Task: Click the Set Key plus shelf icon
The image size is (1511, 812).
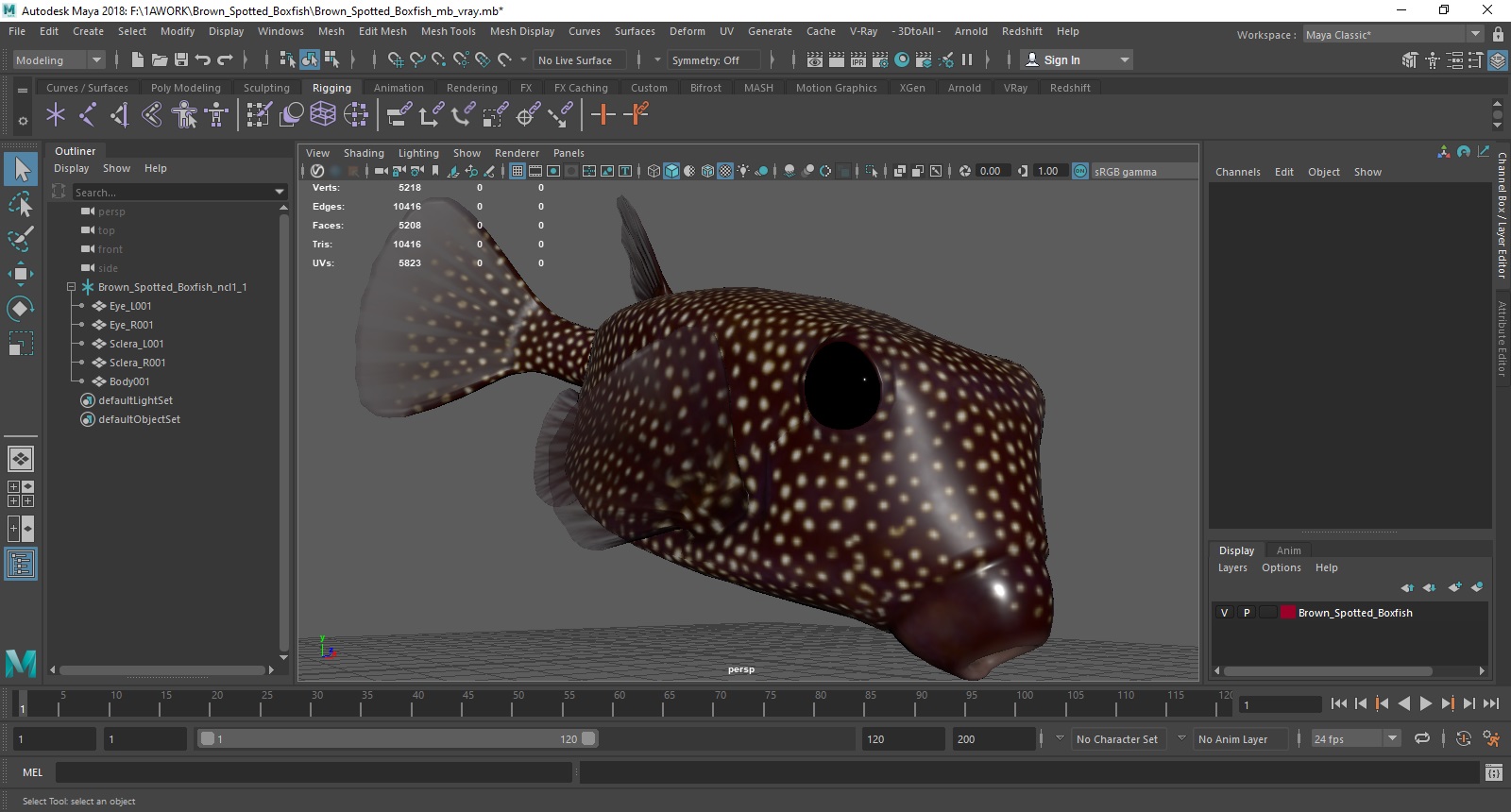Action: [x=603, y=115]
